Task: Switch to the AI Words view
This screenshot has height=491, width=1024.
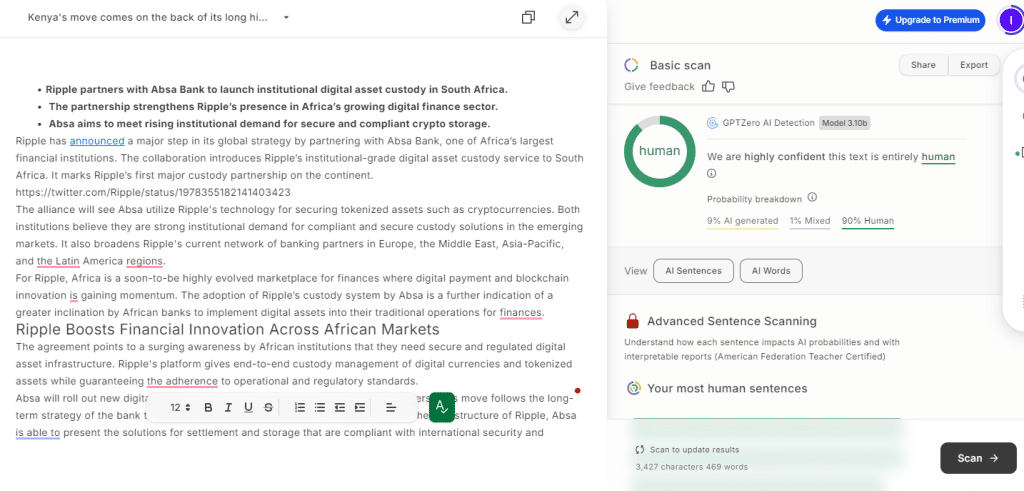Action: (x=771, y=271)
